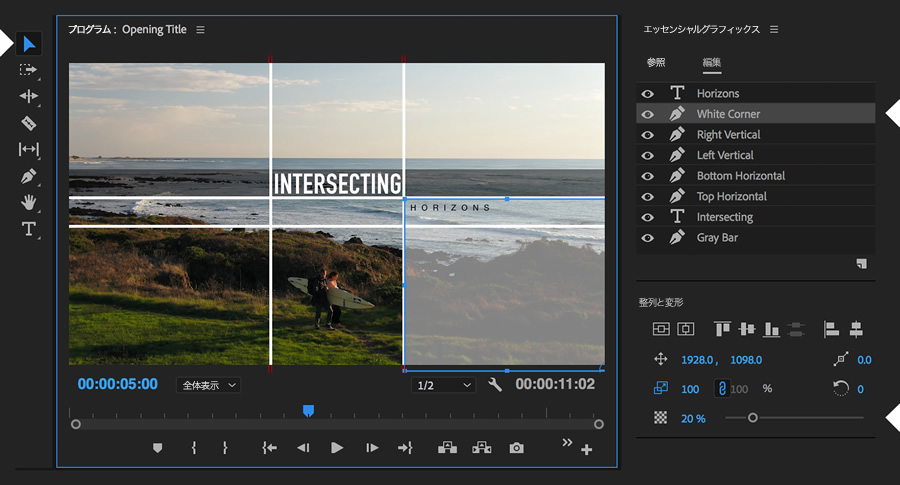This screenshot has height=485, width=900.
Task: Open the エッセンシャルグラフィックス panel menu
Action: coord(774,30)
